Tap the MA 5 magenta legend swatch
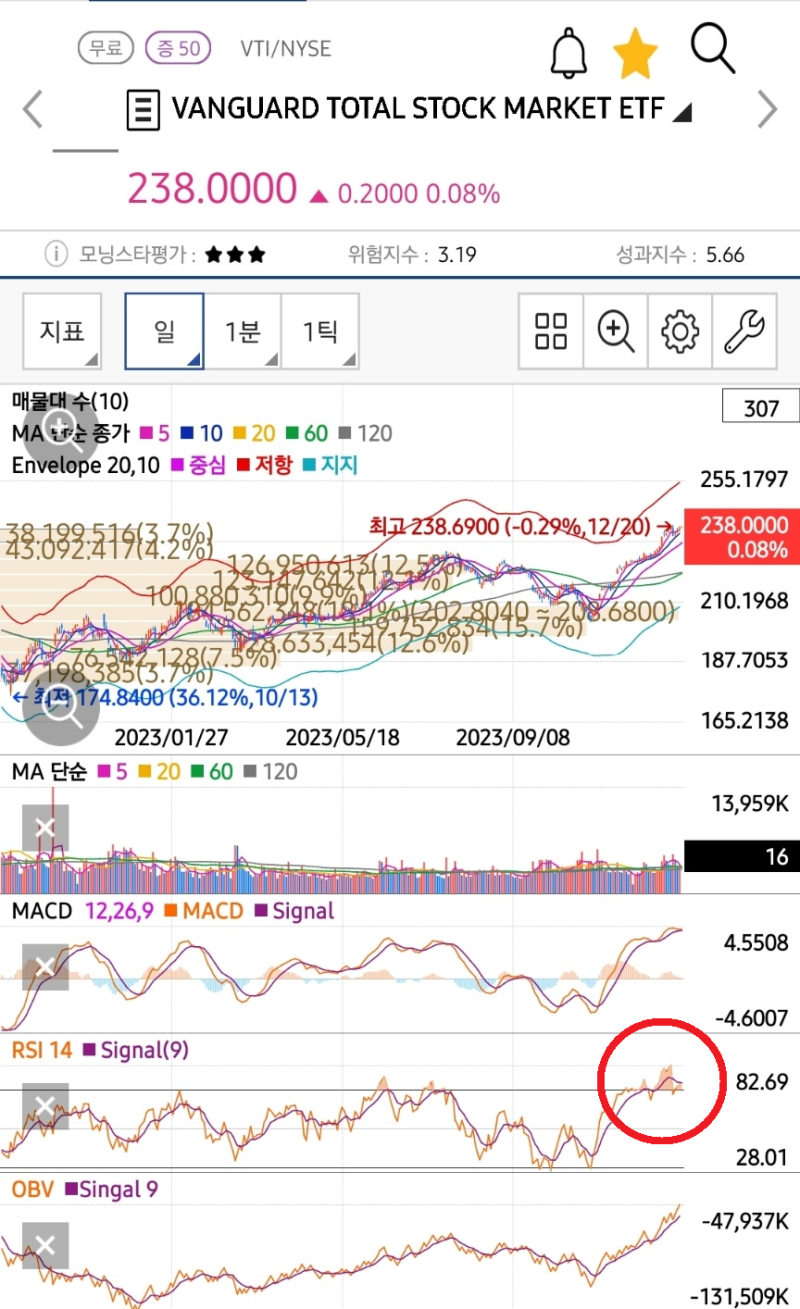 point(144,434)
